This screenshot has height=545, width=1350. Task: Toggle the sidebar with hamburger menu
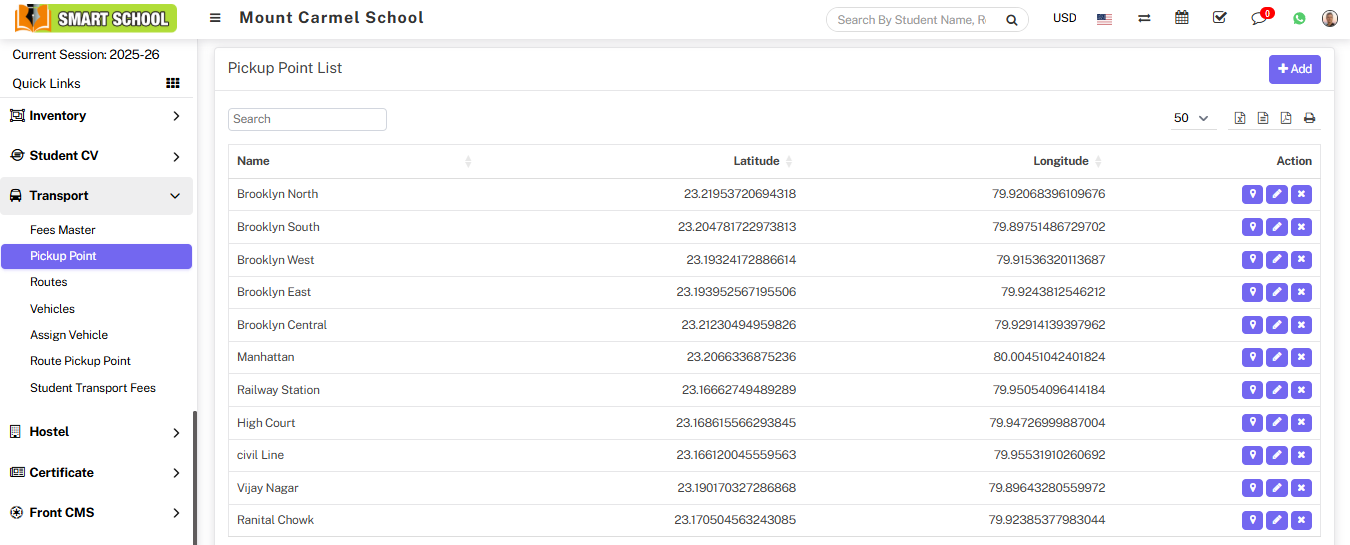point(215,18)
